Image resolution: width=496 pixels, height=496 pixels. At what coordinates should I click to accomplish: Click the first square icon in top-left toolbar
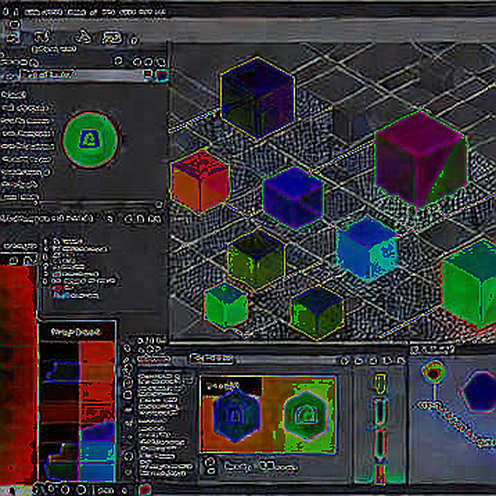coord(12,37)
